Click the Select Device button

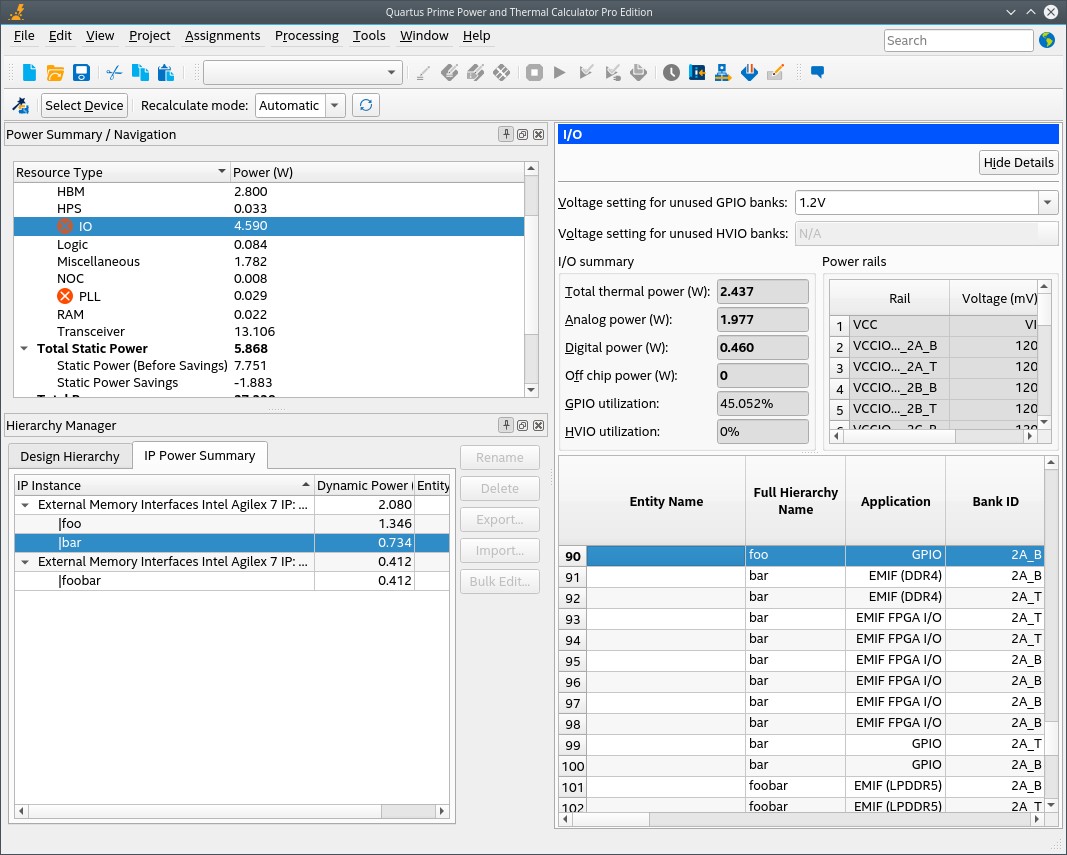tap(84, 105)
